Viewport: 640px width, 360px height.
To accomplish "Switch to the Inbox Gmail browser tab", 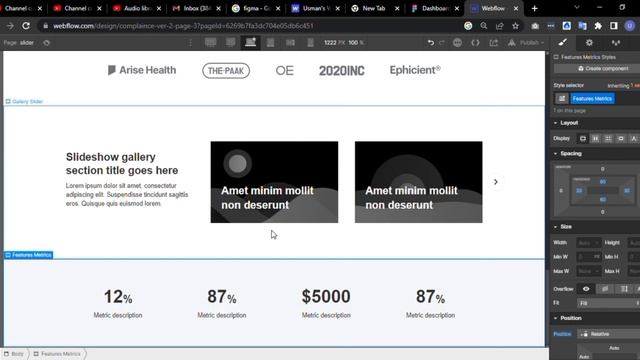I will 196,8.
